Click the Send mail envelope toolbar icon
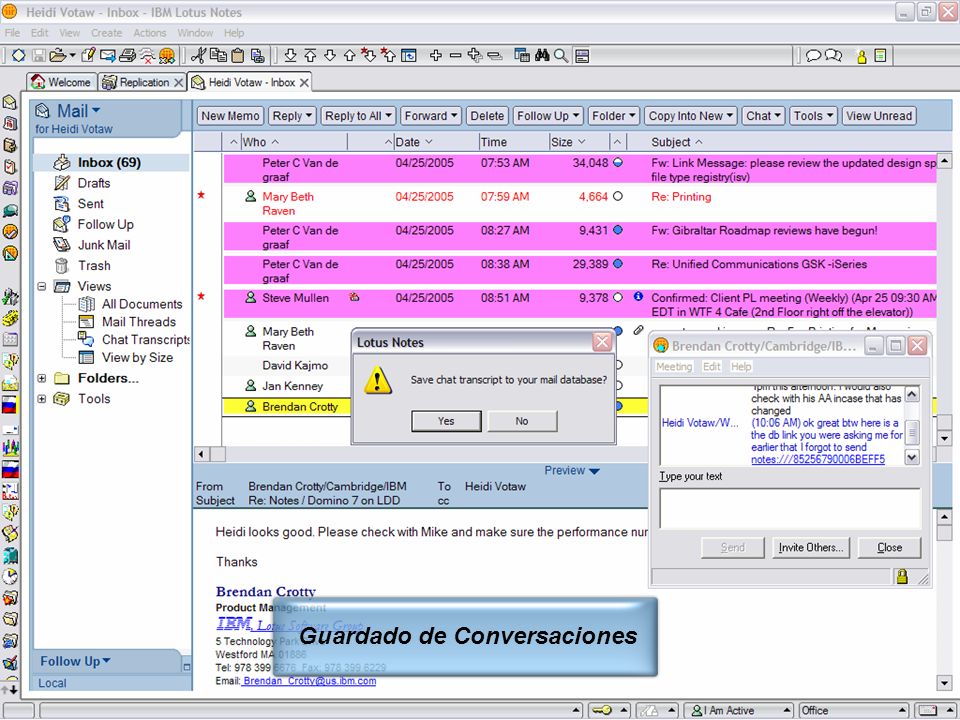 (108, 56)
